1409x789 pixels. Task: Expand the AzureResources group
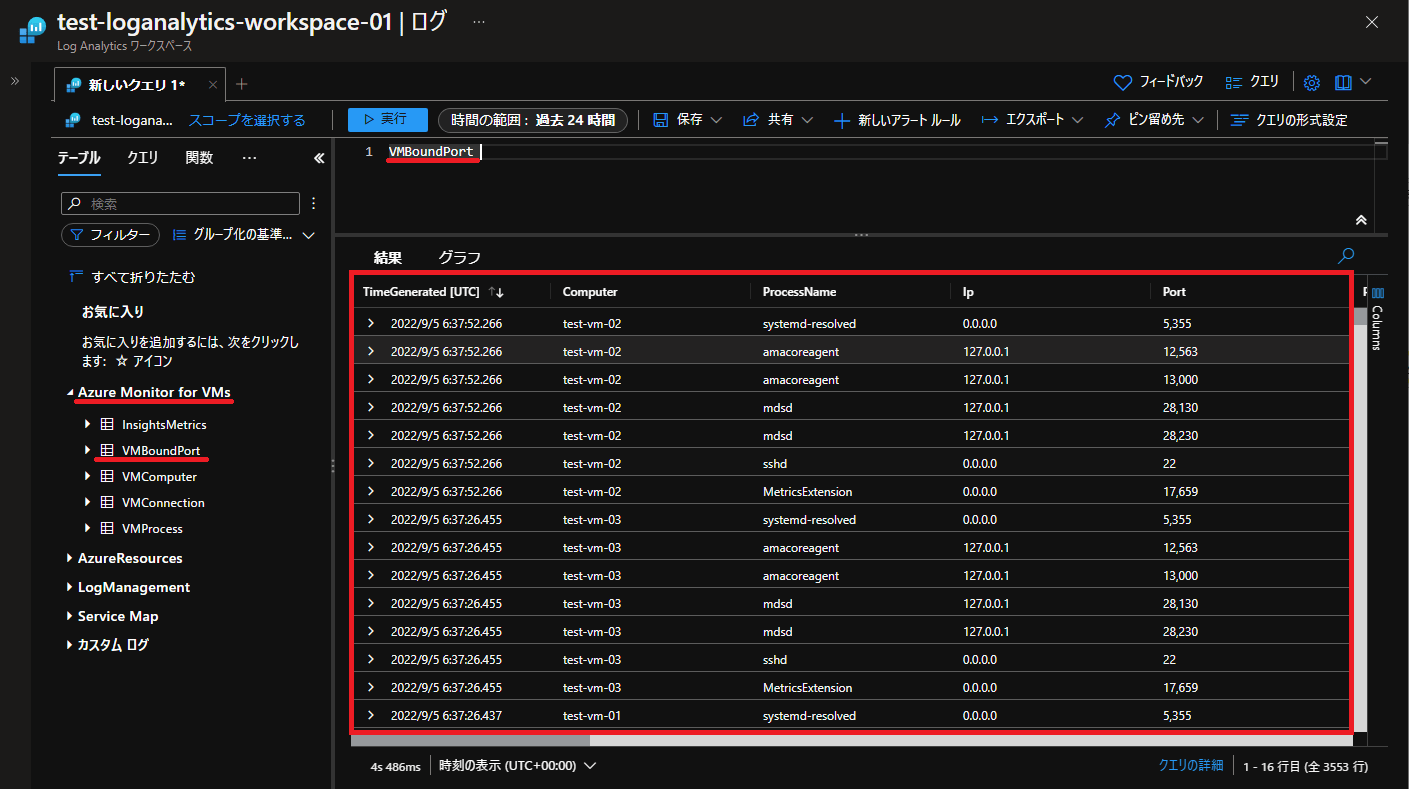[70, 559]
